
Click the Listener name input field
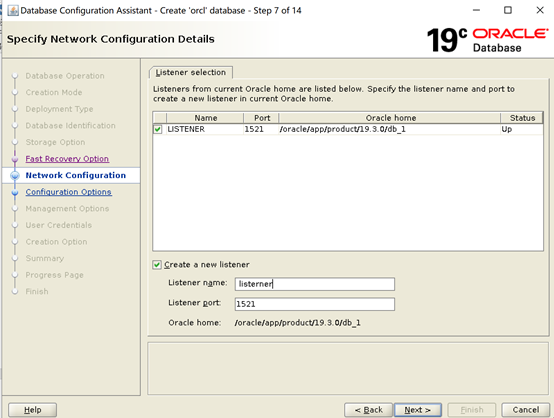click(314, 284)
